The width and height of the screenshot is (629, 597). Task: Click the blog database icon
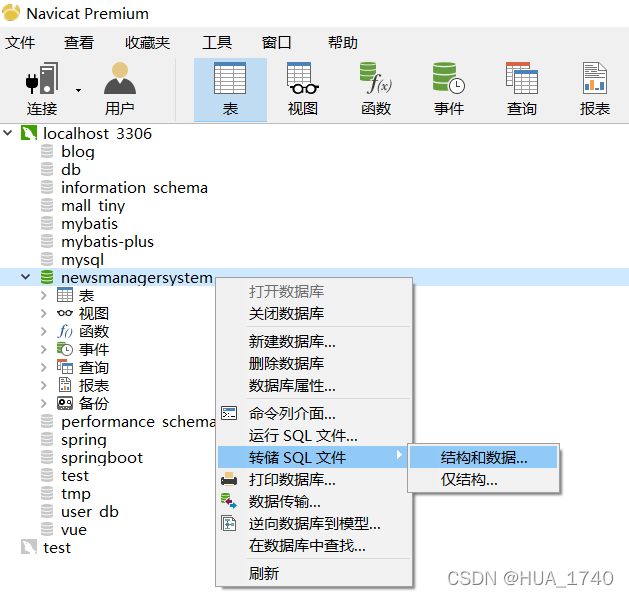[47, 151]
